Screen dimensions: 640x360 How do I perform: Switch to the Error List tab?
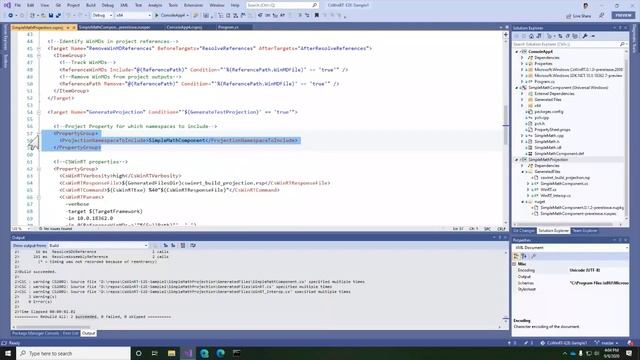[70, 333]
